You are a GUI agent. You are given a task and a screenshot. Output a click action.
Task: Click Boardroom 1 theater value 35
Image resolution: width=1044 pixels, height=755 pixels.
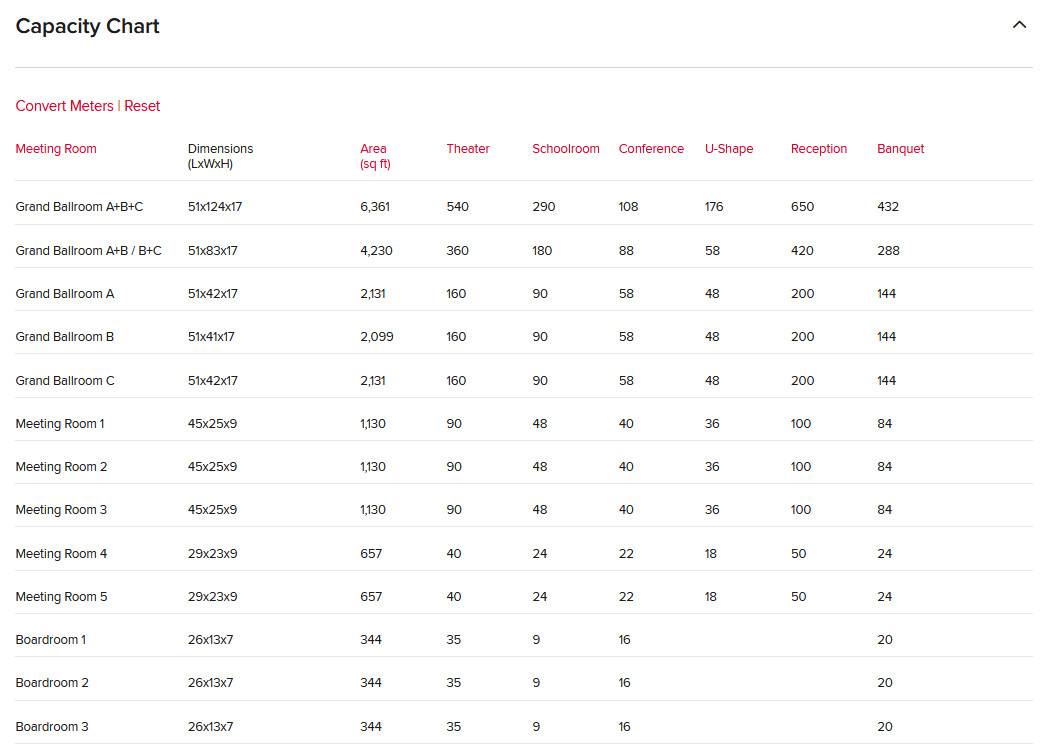click(453, 639)
